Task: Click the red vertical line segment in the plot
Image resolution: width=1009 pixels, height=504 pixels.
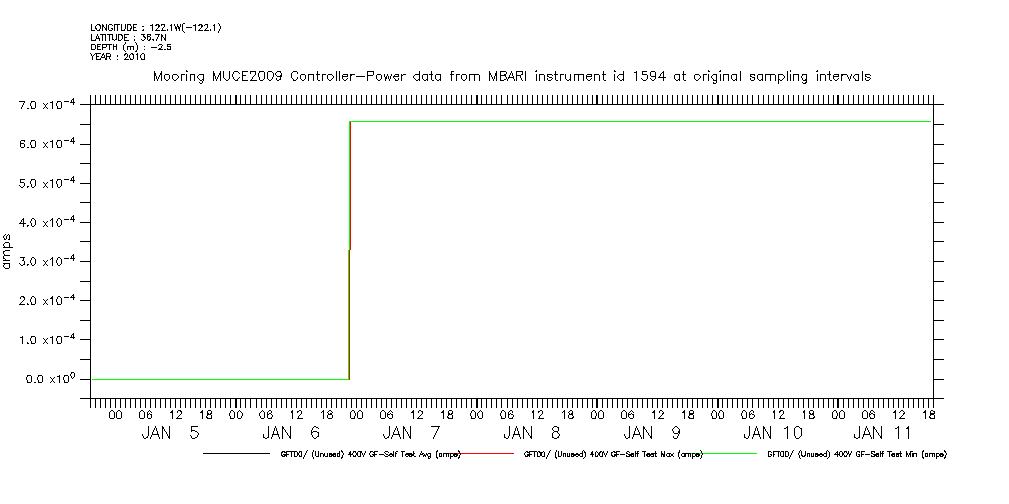Action: [349, 185]
